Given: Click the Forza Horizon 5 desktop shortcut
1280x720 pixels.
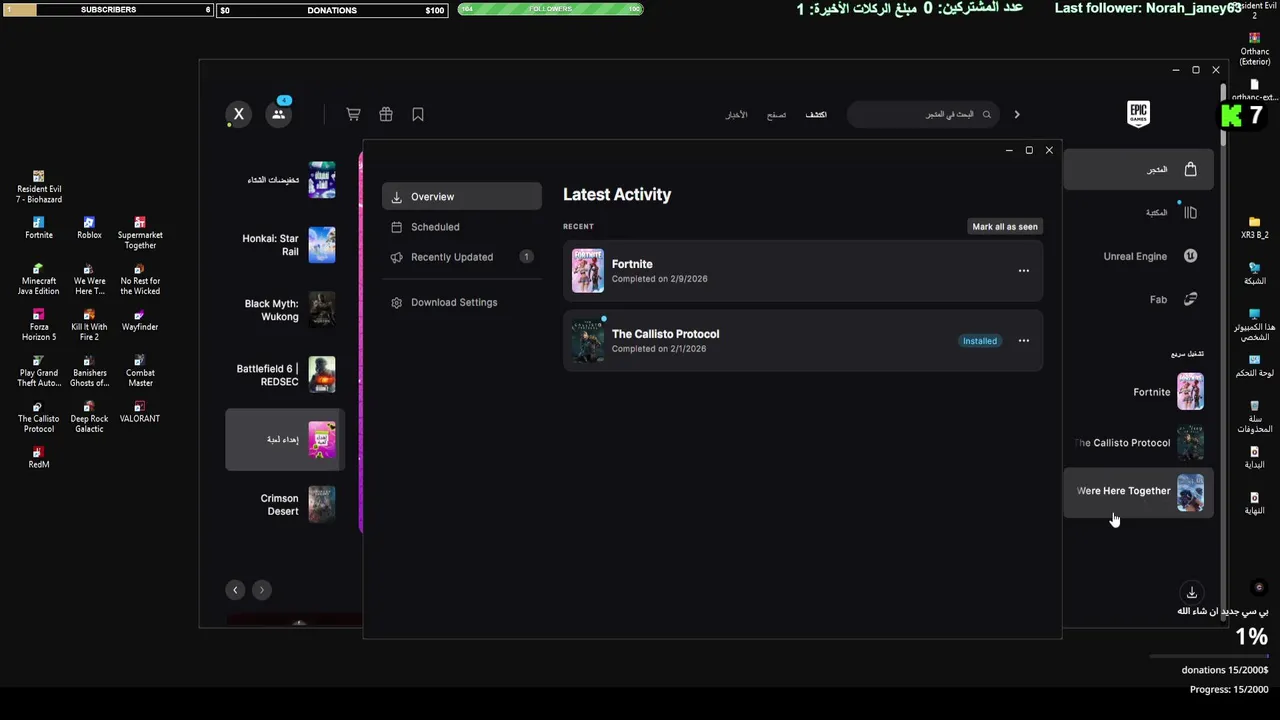Looking at the screenshot, I should (39, 325).
